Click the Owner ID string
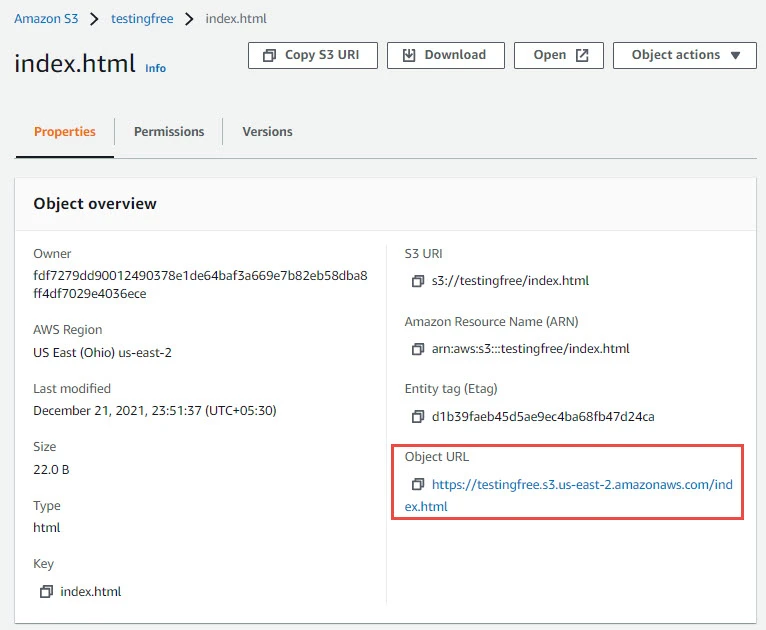This screenshot has width=766, height=630. [x=200, y=275]
